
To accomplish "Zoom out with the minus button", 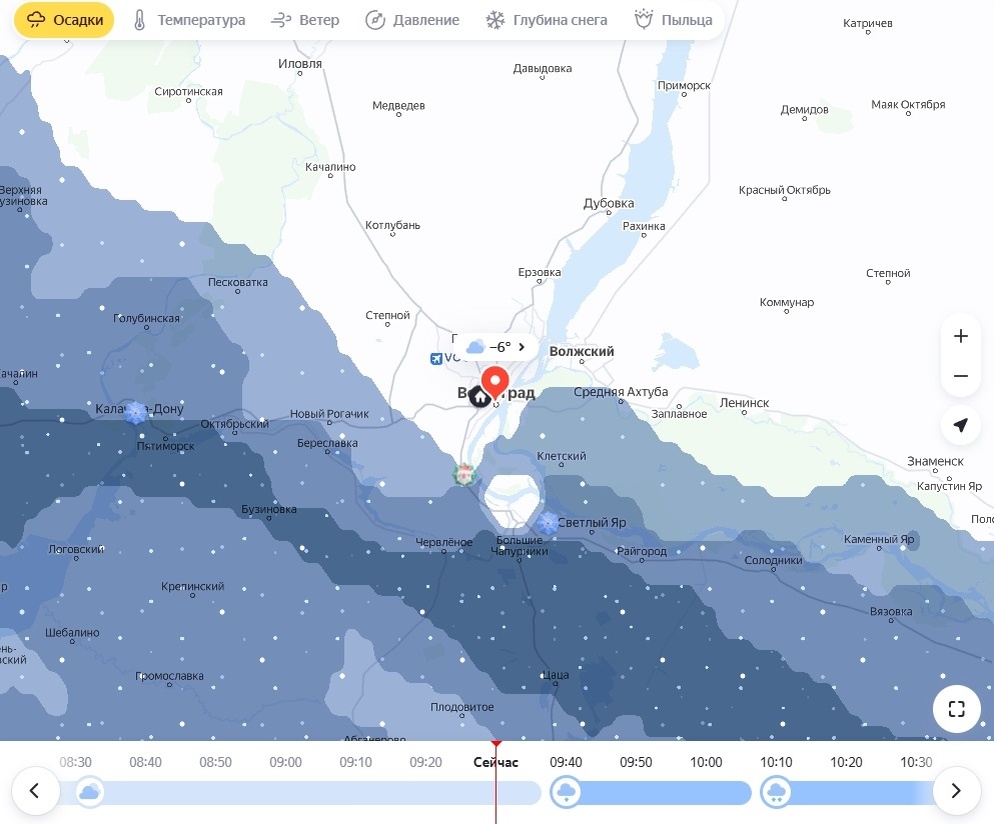I will [961, 376].
